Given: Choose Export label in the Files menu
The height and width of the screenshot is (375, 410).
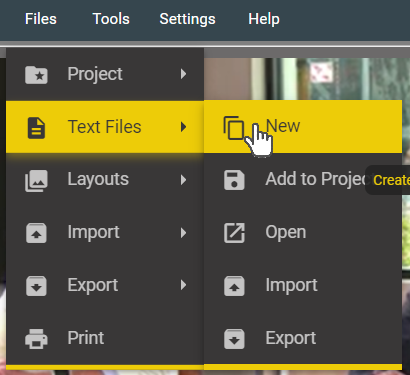Looking at the screenshot, I should (93, 285).
